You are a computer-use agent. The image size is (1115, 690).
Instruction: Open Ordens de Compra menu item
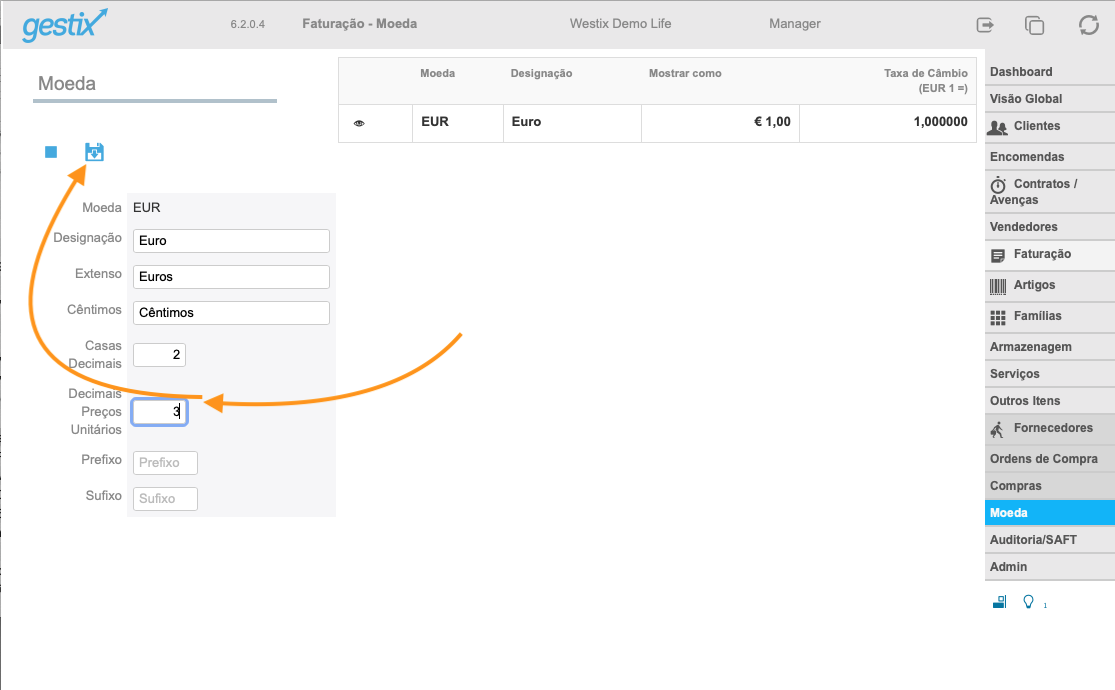click(1050, 459)
